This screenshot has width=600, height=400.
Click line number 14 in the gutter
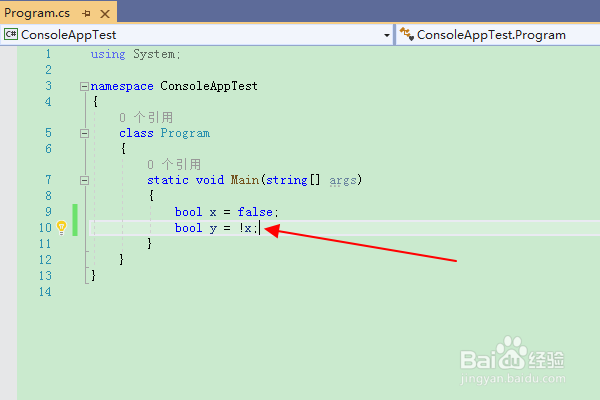tap(45, 292)
